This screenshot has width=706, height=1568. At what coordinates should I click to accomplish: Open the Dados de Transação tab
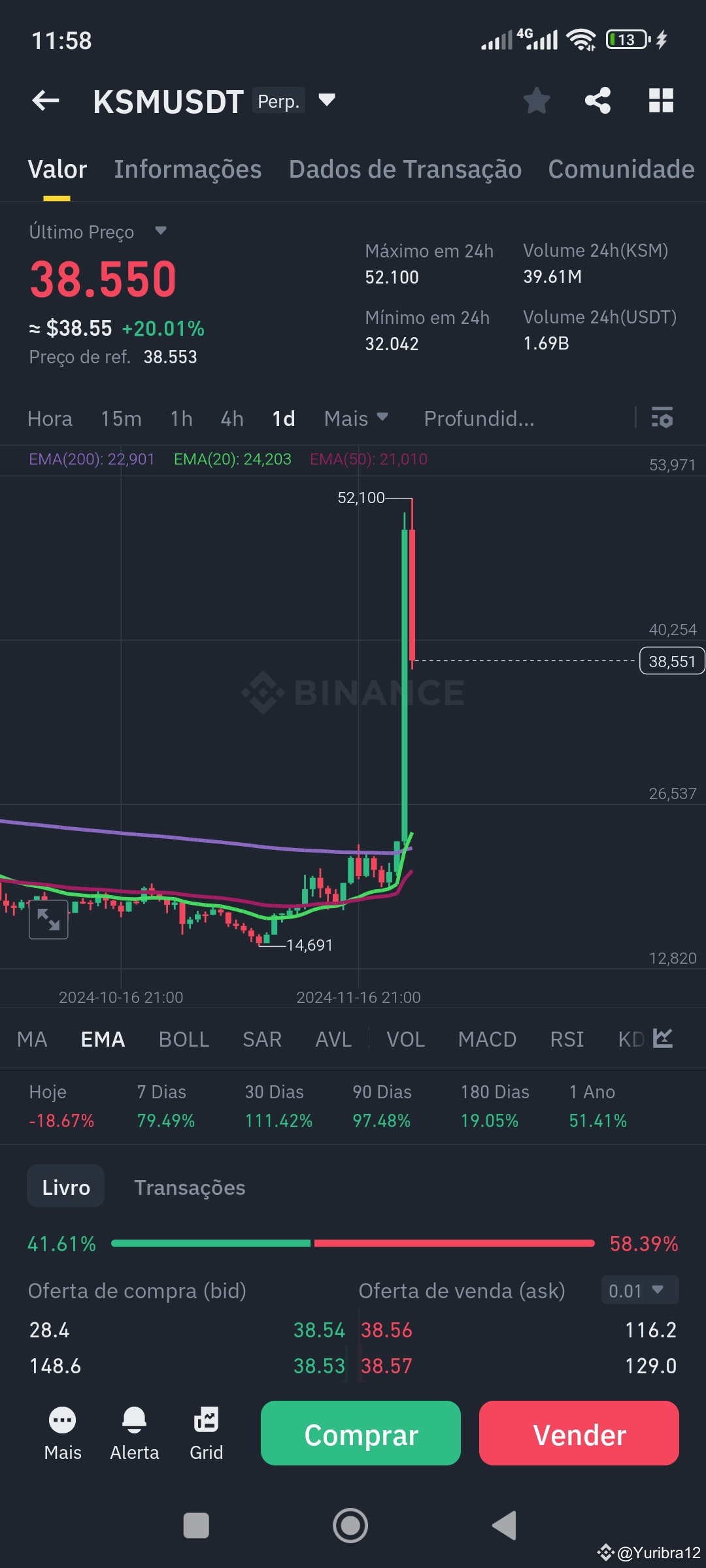[405, 169]
